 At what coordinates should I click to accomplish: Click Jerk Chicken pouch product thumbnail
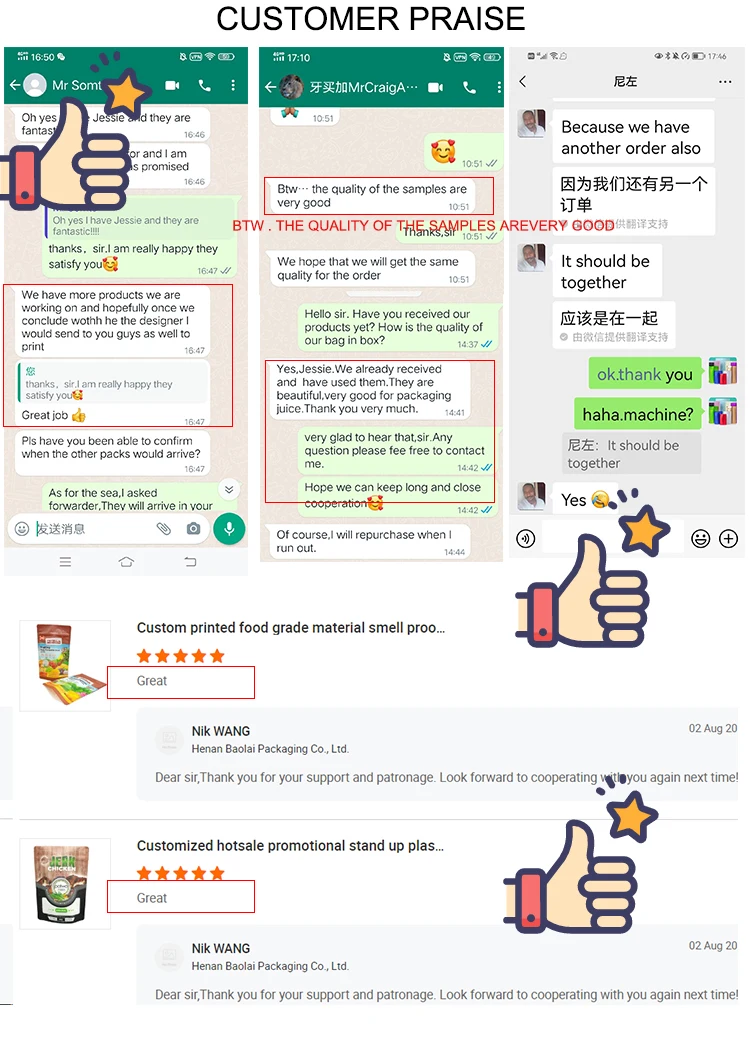(x=65, y=884)
